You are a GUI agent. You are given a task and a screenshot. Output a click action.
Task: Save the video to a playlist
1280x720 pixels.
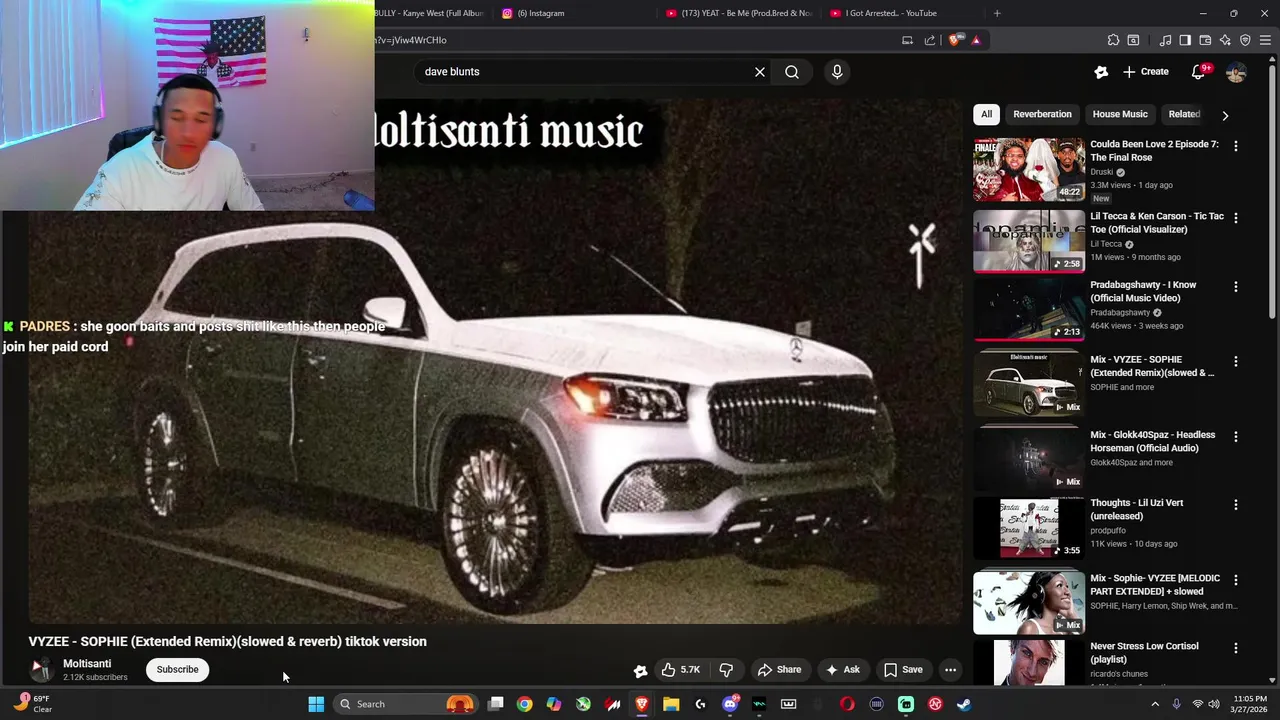pos(903,669)
